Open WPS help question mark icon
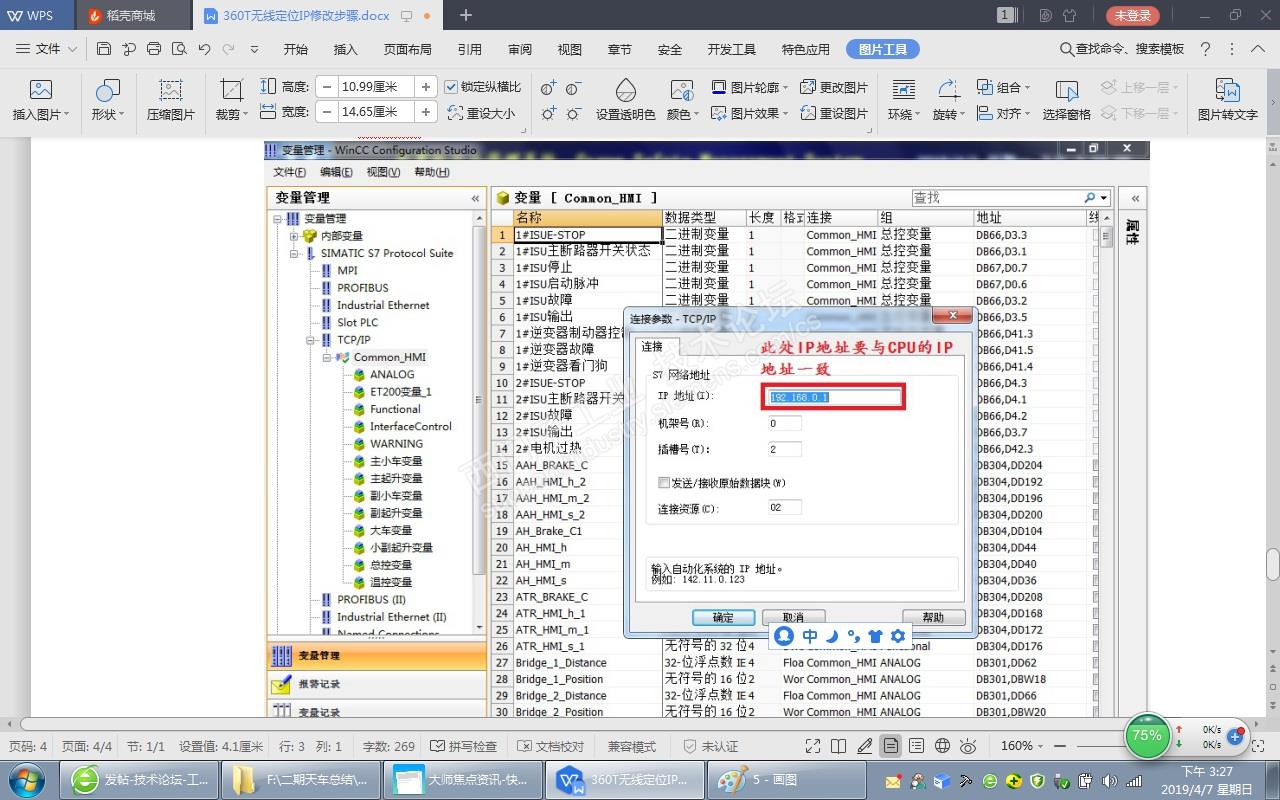This screenshot has height=800, width=1280. point(1206,49)
